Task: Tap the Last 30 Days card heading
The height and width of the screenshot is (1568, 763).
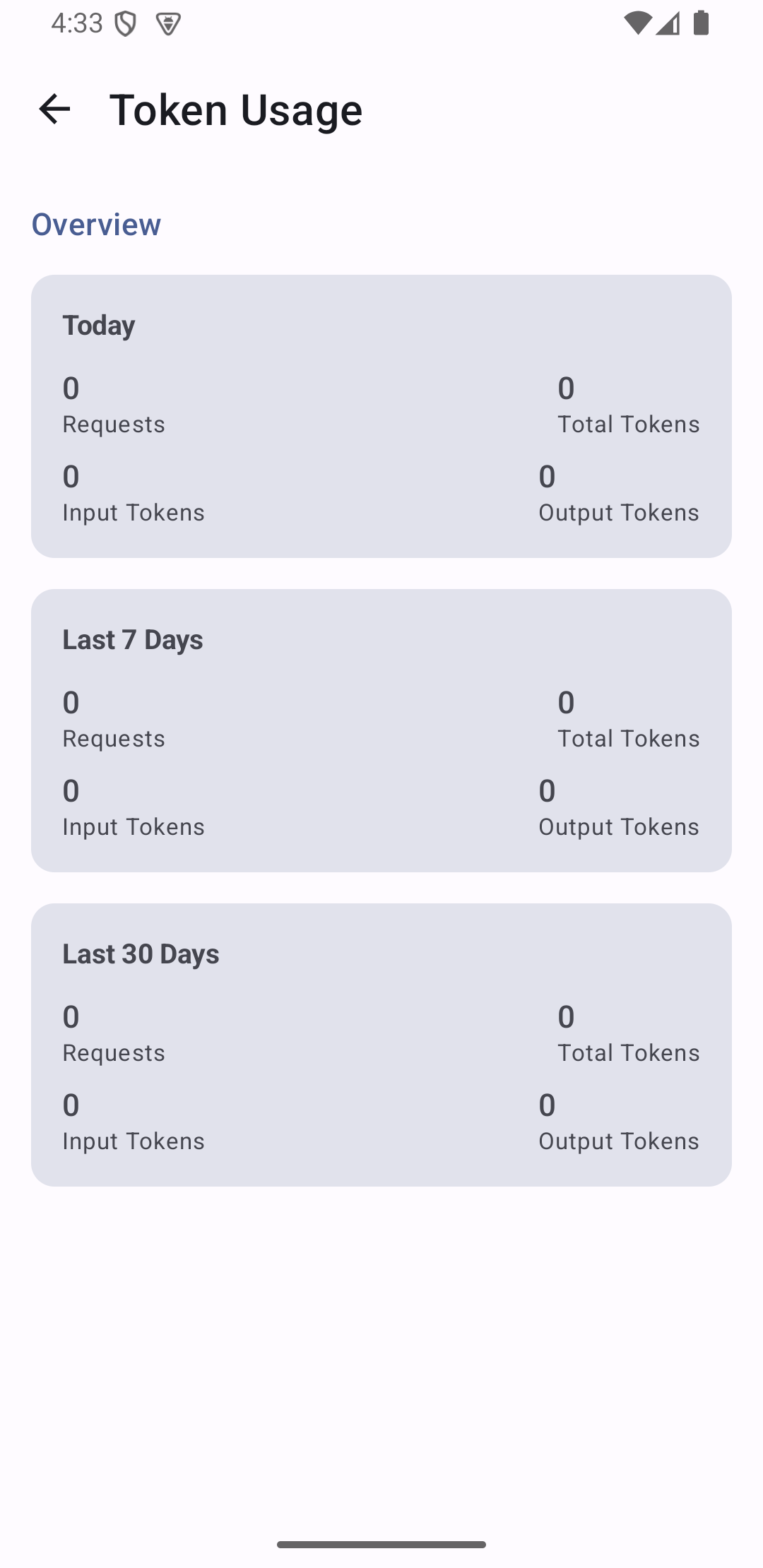Action: point(141,954)
